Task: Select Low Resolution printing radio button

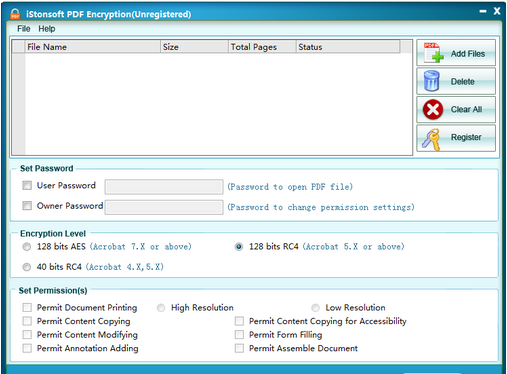Action: pos(315,308)
